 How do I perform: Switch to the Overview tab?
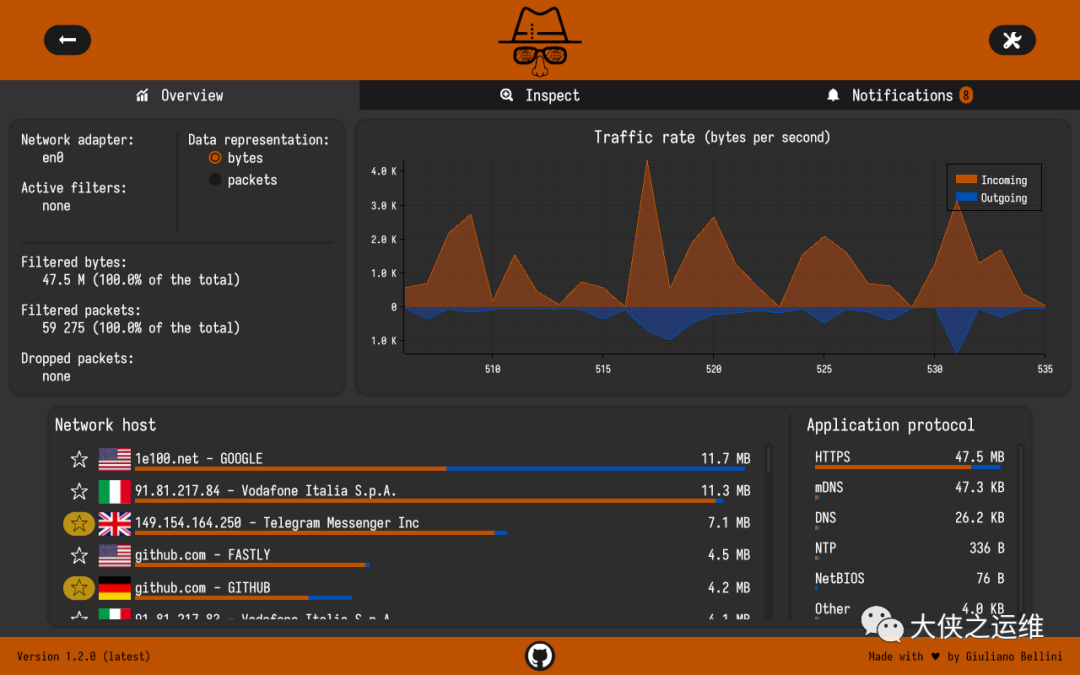(180, 95)
